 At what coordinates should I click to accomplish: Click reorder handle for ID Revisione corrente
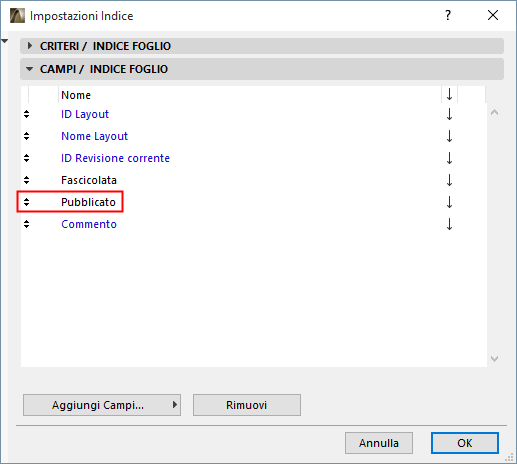[x=27, y=158]
